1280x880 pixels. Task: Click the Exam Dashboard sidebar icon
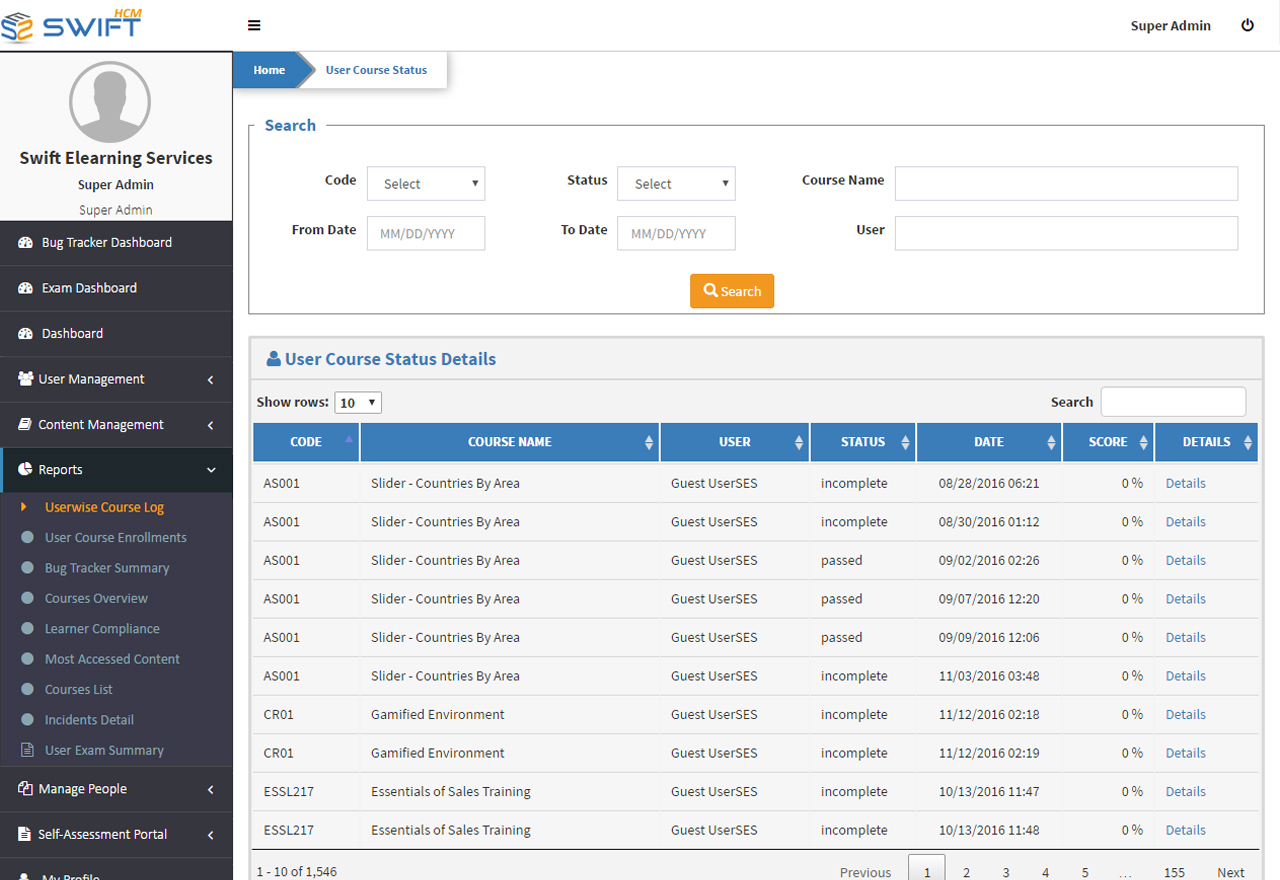click(25, 288)
